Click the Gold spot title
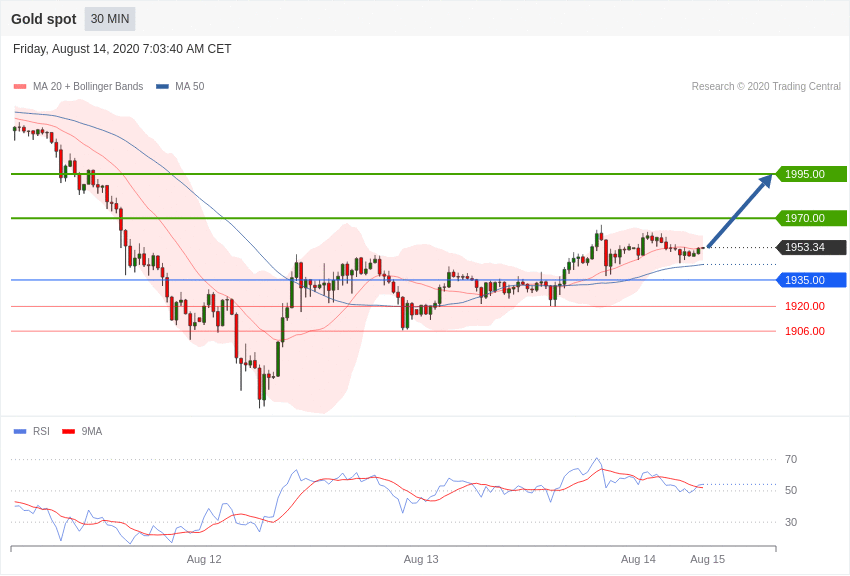This screenshot has width=850, height=576. click(x=44, y=19)
